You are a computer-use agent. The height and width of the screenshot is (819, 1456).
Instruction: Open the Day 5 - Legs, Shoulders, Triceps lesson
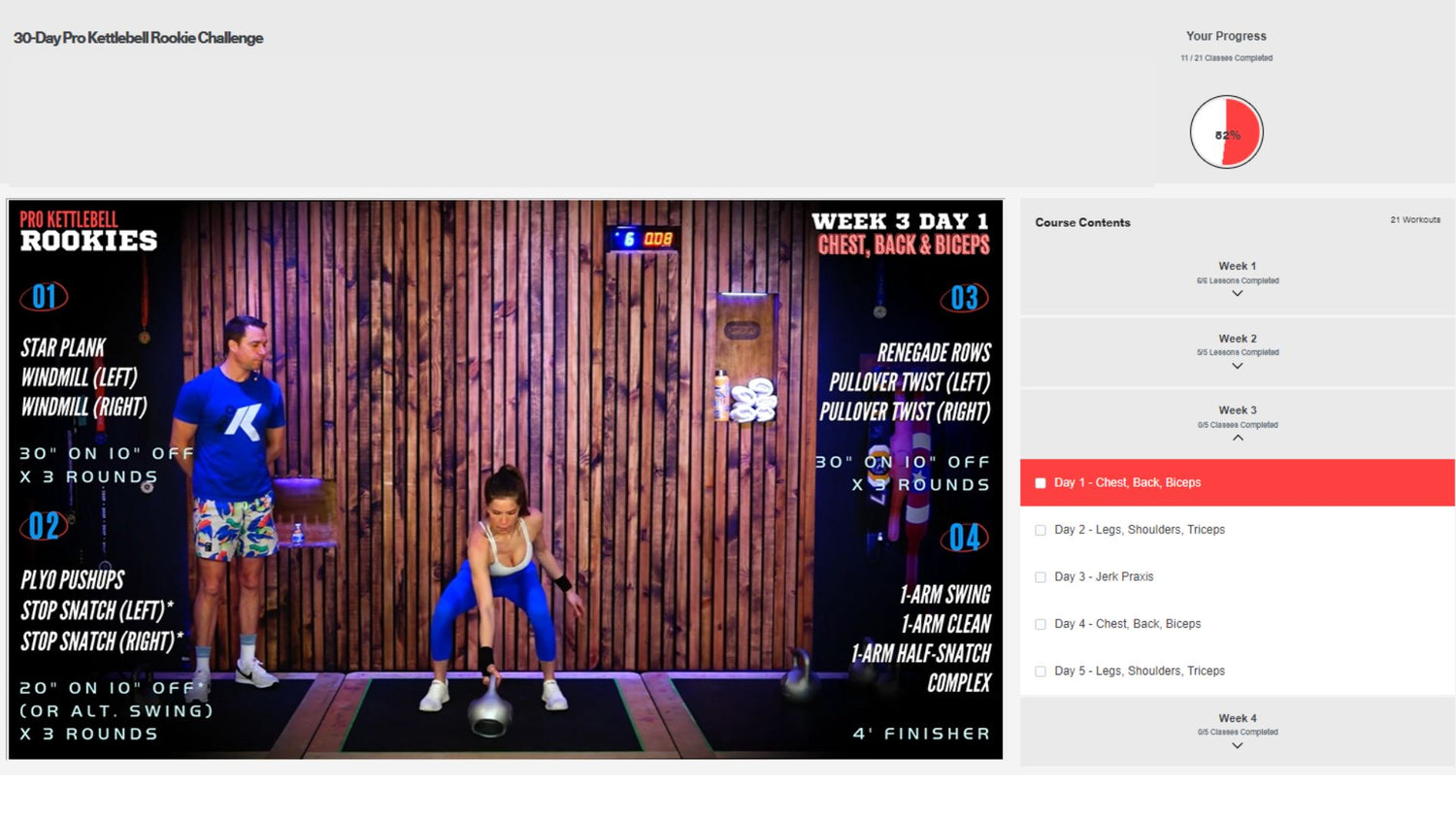point(1139,671)
